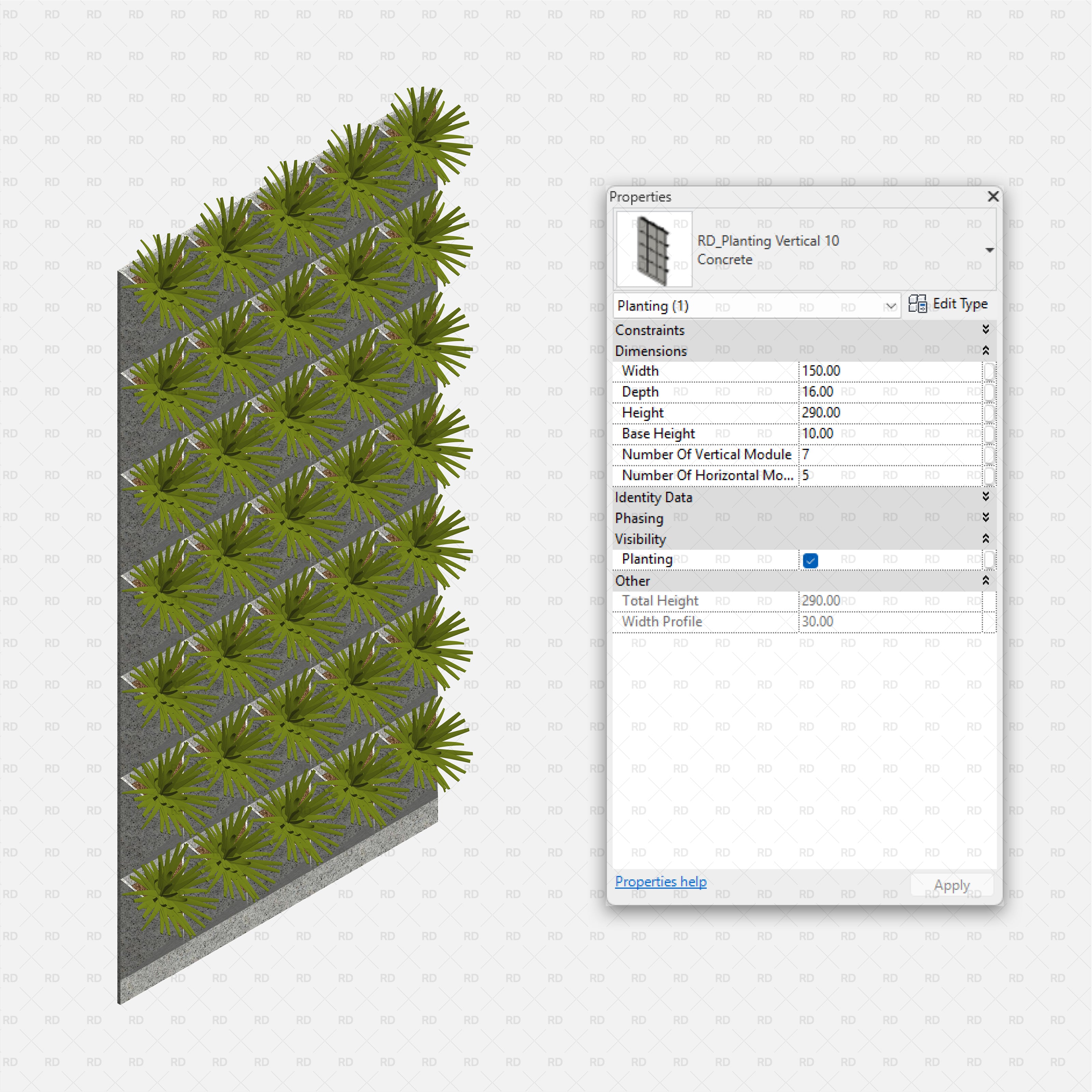Viewport: 1092px width, 1092px height.
Task: Click the associate parameter button beside Width
Action: click(x=990, y=371)
